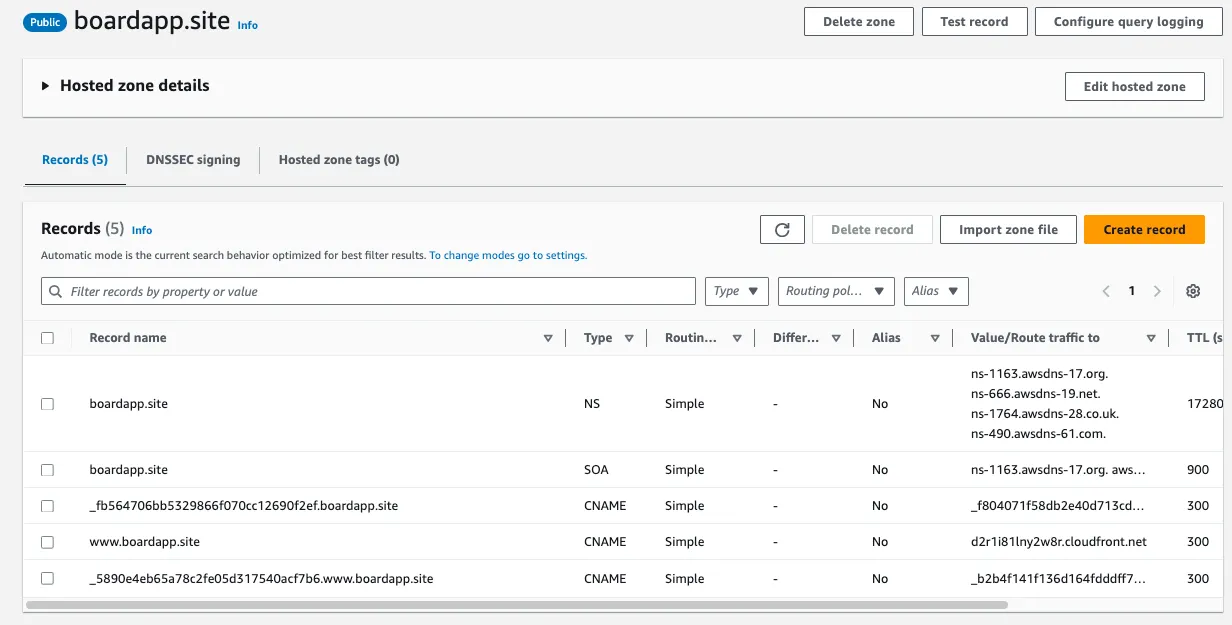Select all records header checkbox
The height and width of the screenshot is (625, 1232).
pos(47,338)
